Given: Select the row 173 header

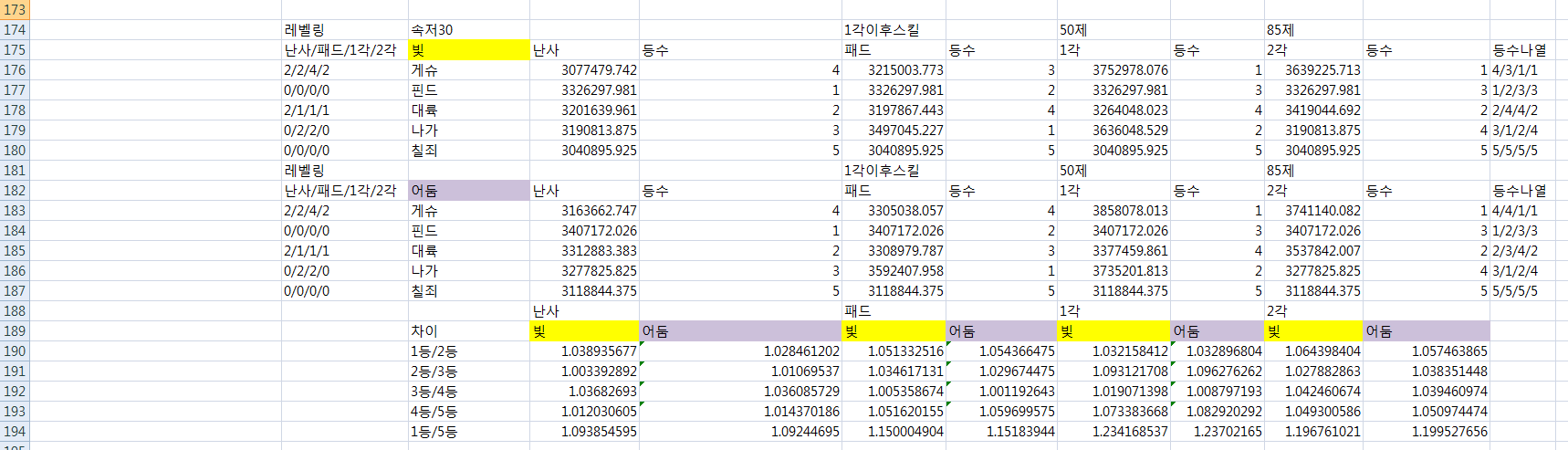Looking at the screenshot, I should pos(15,10).
